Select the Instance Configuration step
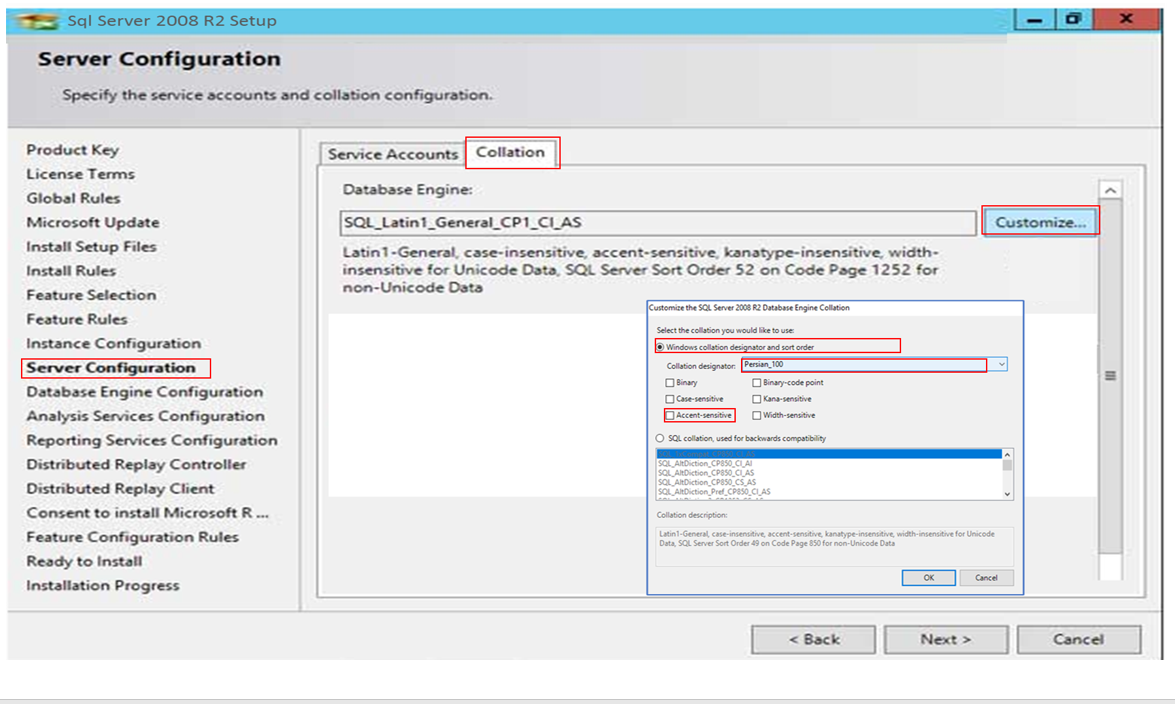 pos(113,343)
